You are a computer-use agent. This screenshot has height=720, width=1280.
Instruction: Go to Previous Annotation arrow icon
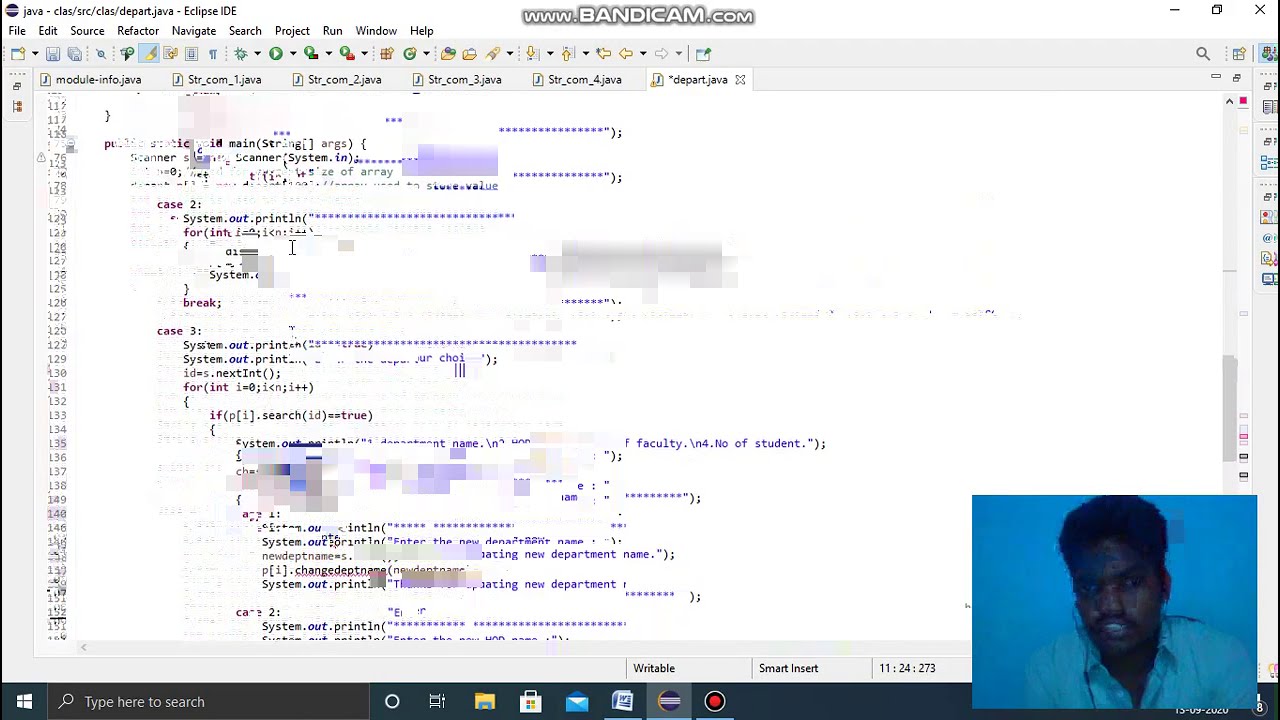coord(566,53)
